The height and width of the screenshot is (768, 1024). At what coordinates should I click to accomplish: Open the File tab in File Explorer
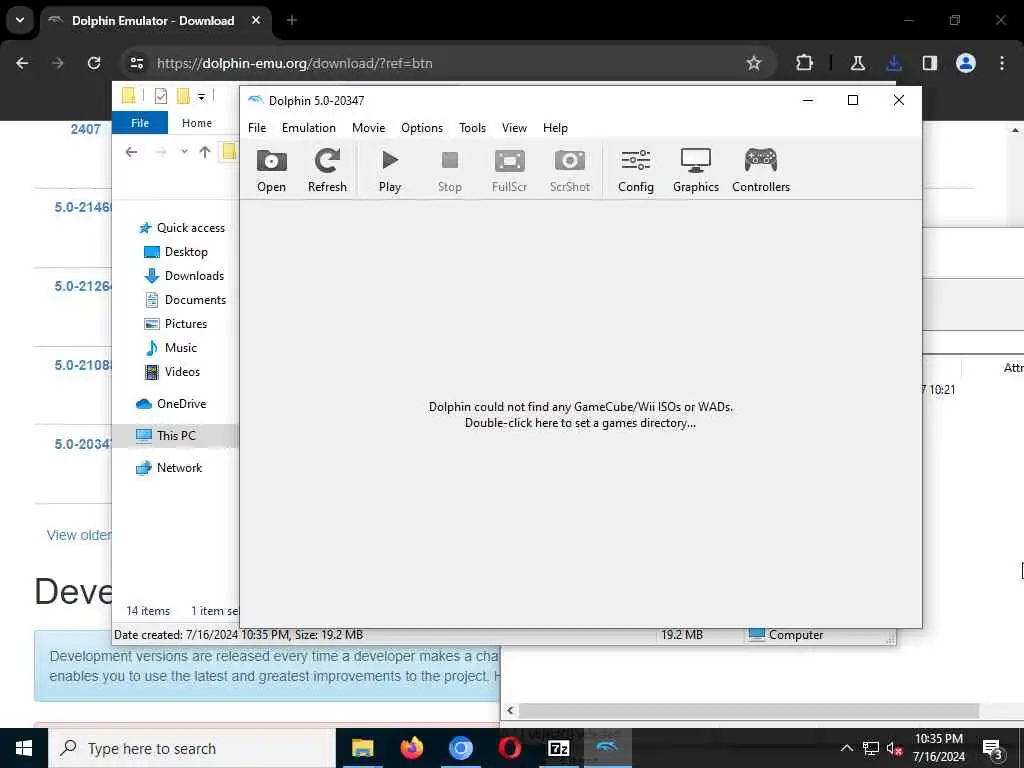click(140, 123)
